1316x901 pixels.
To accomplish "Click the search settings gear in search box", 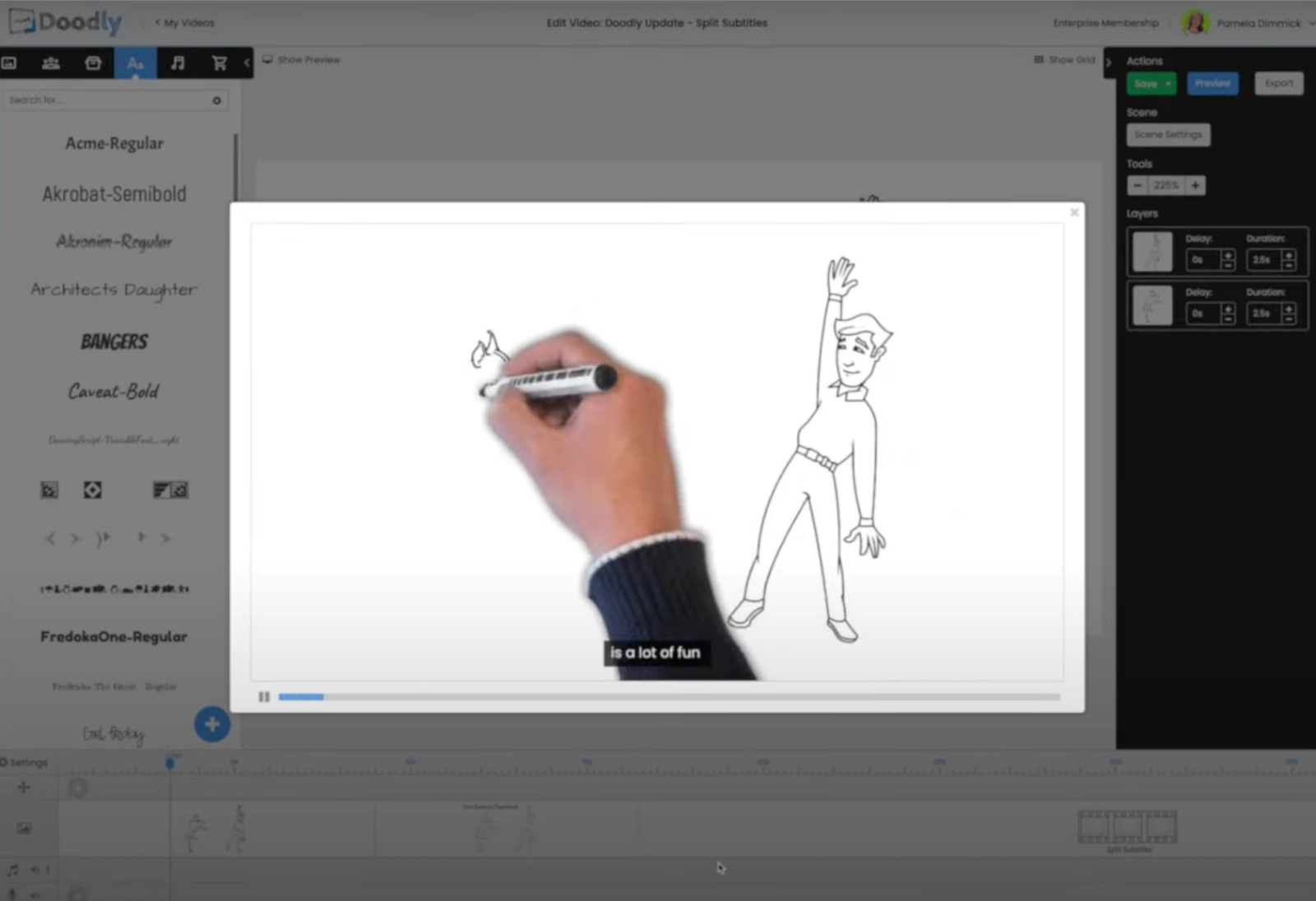I will click(x=217, y=100).
